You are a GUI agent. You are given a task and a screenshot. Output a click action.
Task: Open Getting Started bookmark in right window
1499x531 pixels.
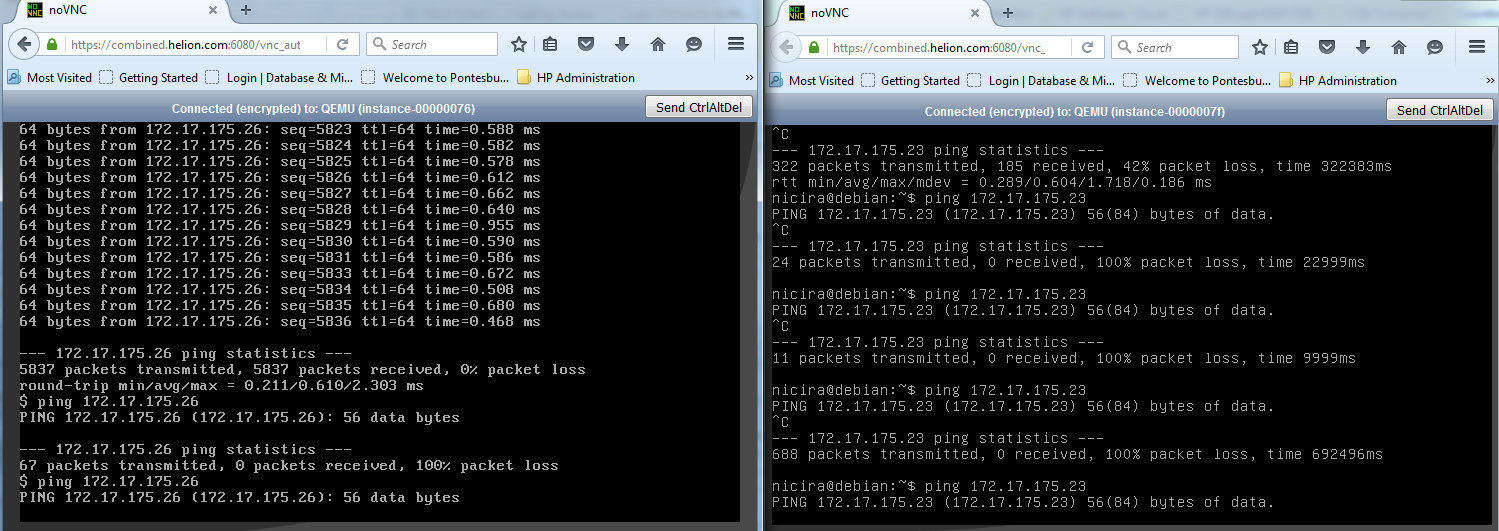[x=910, y=80]
